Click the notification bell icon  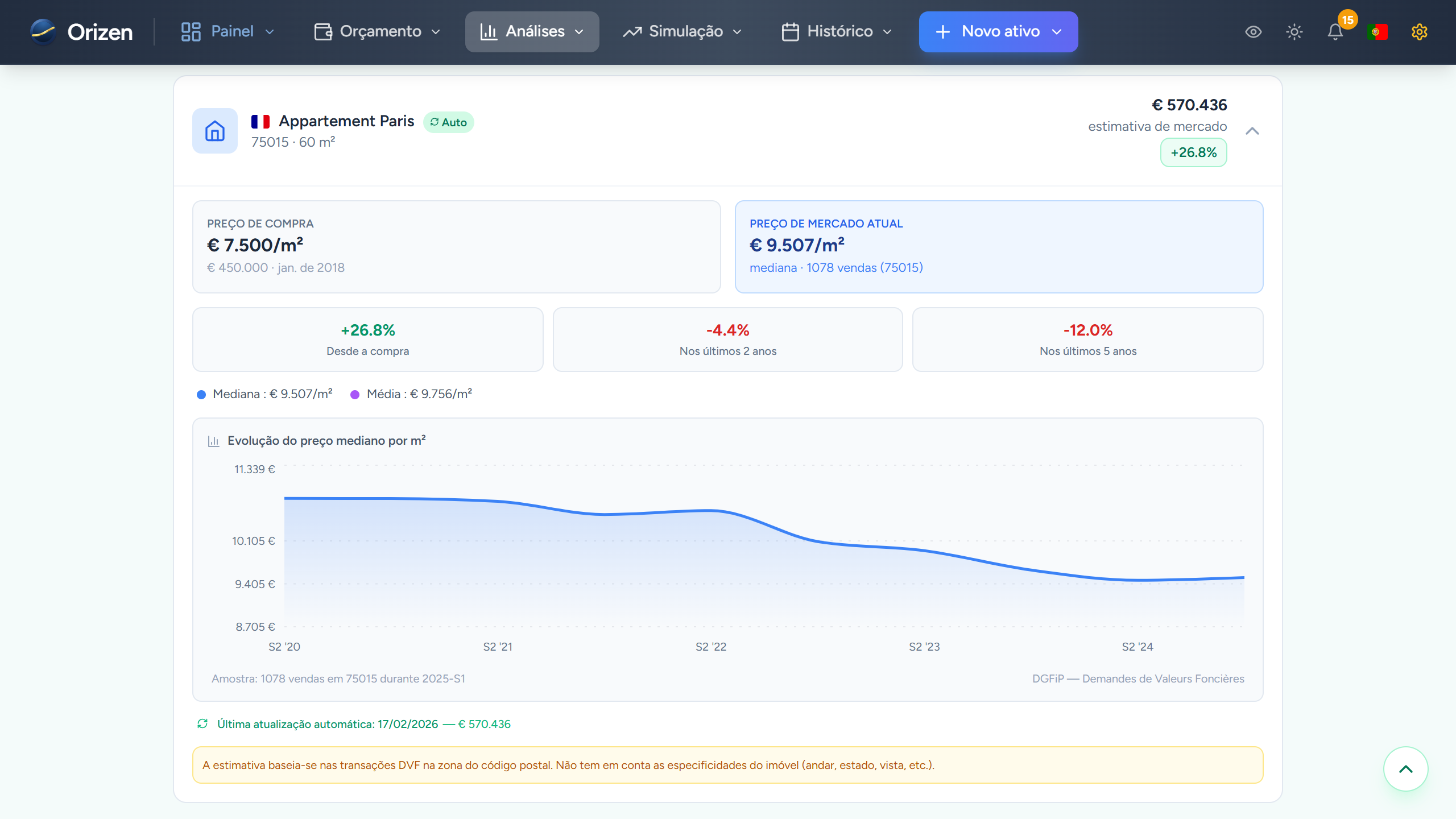[x=1335, y=32]
